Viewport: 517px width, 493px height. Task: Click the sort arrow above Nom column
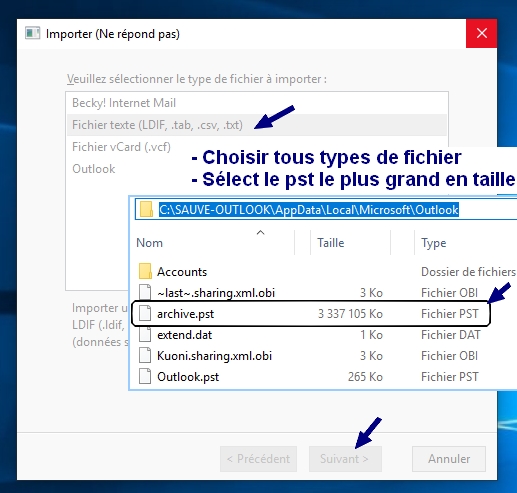(x=261, y=232)
